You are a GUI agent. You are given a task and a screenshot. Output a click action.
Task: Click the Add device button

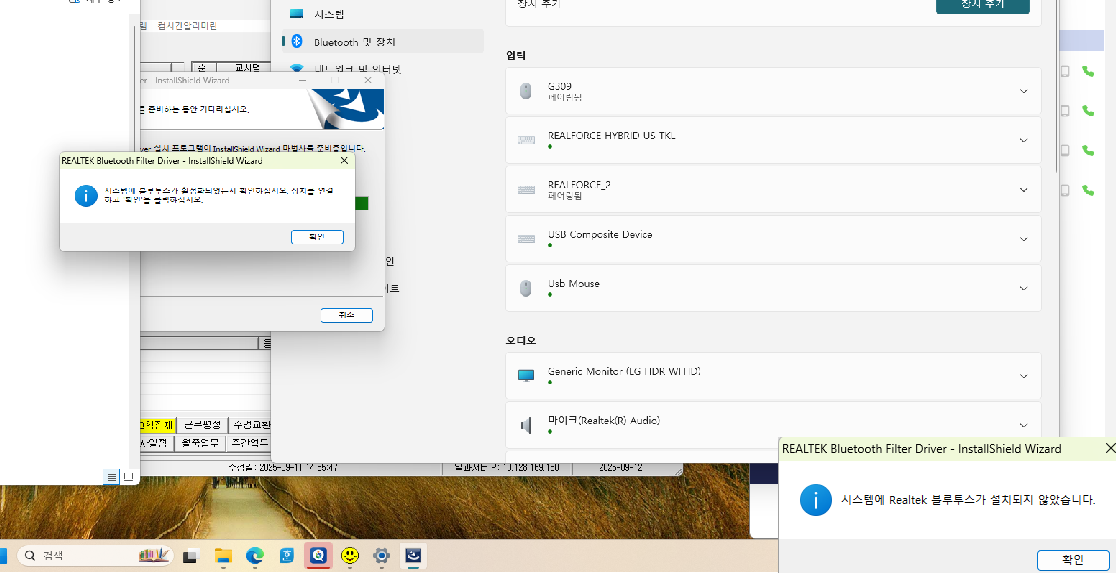point(982,4)
